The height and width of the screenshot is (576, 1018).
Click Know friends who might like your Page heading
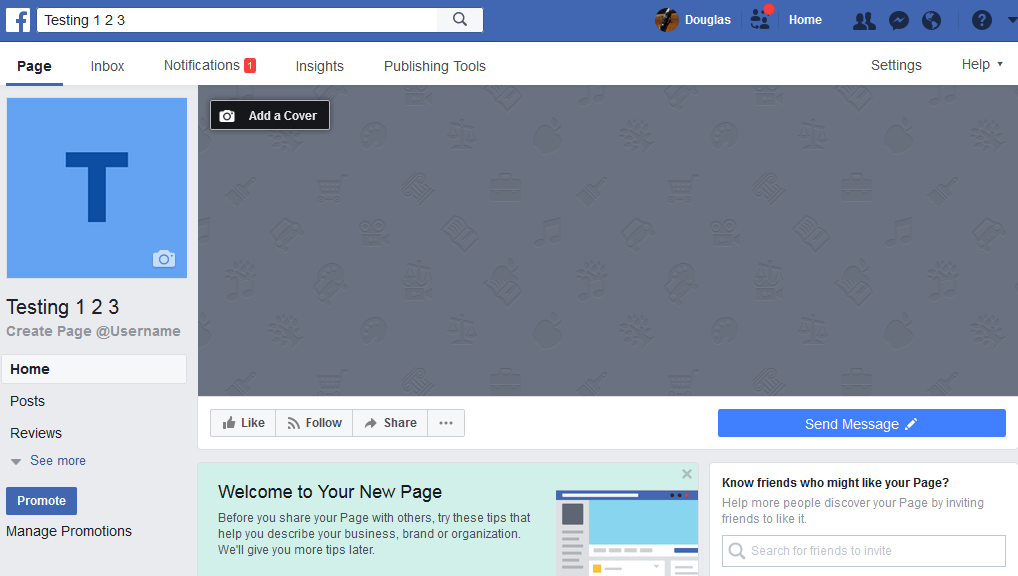(836, 482)
